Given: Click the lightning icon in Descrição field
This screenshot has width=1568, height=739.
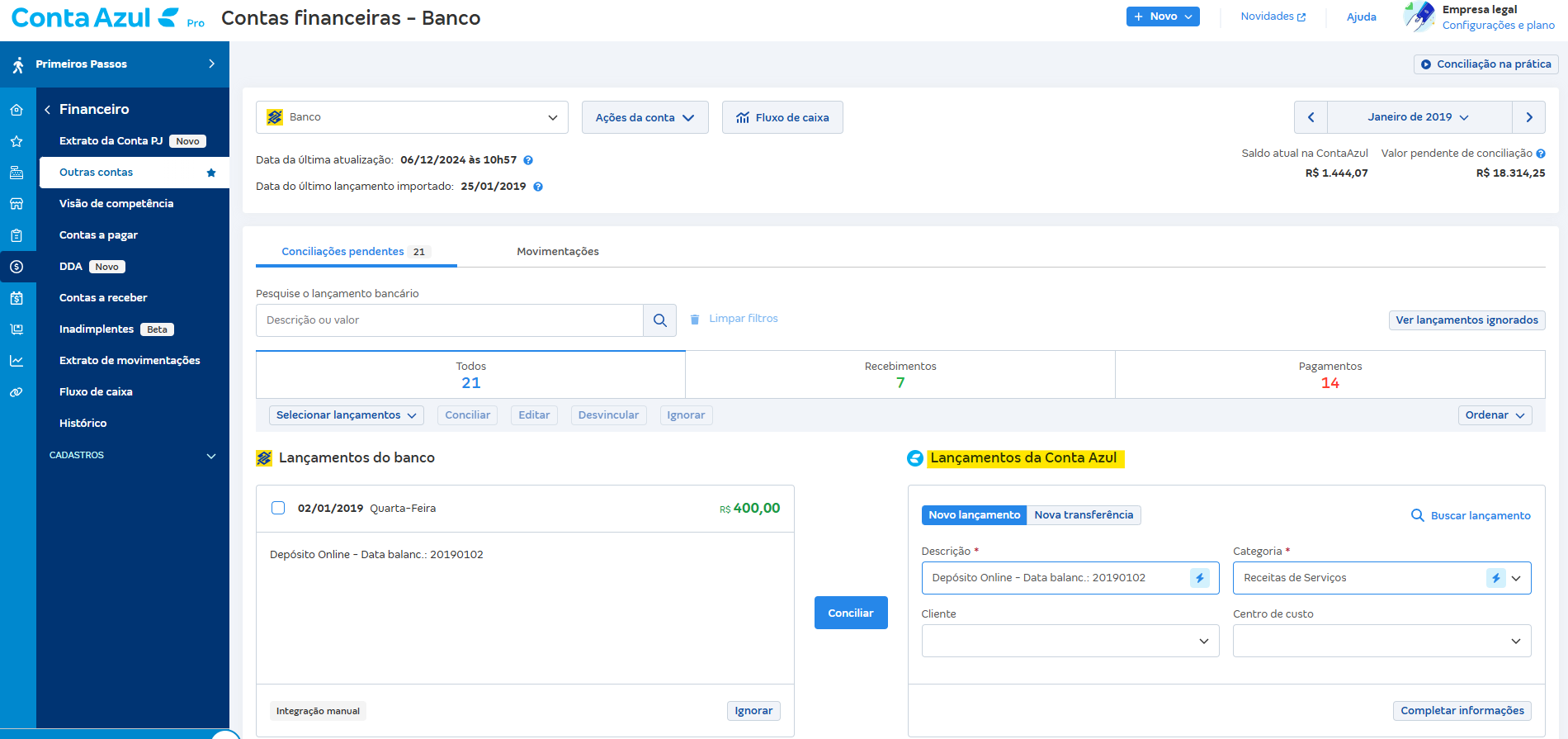Looking at the screenshot, I should click(1199, 578).
